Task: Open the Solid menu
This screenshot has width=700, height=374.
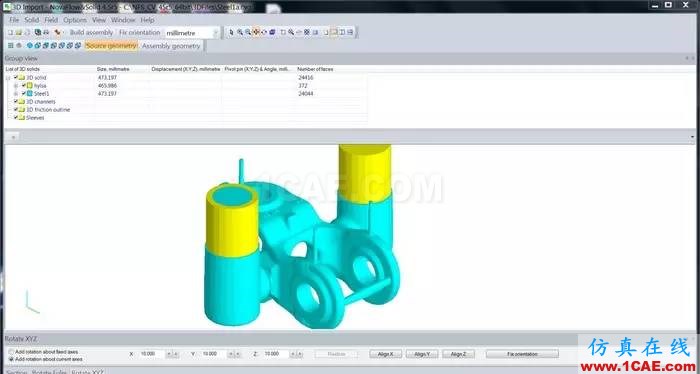Action: click(32, 20)
